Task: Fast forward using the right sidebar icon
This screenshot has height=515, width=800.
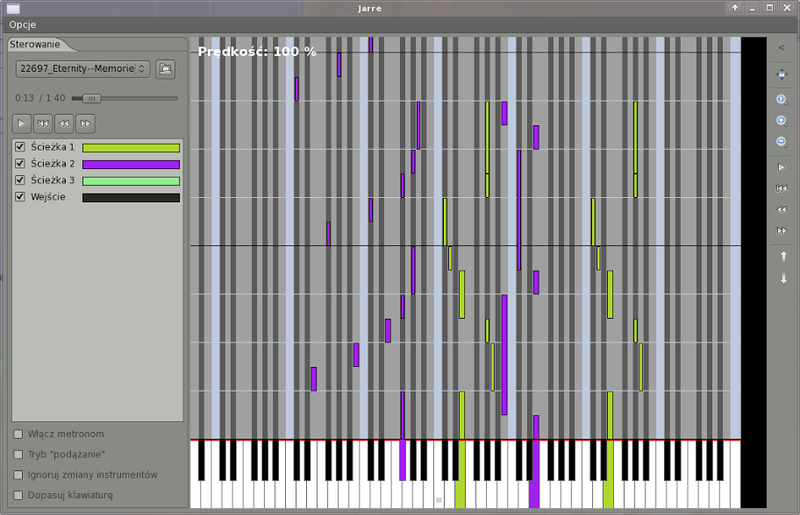Action: point(782,231)
